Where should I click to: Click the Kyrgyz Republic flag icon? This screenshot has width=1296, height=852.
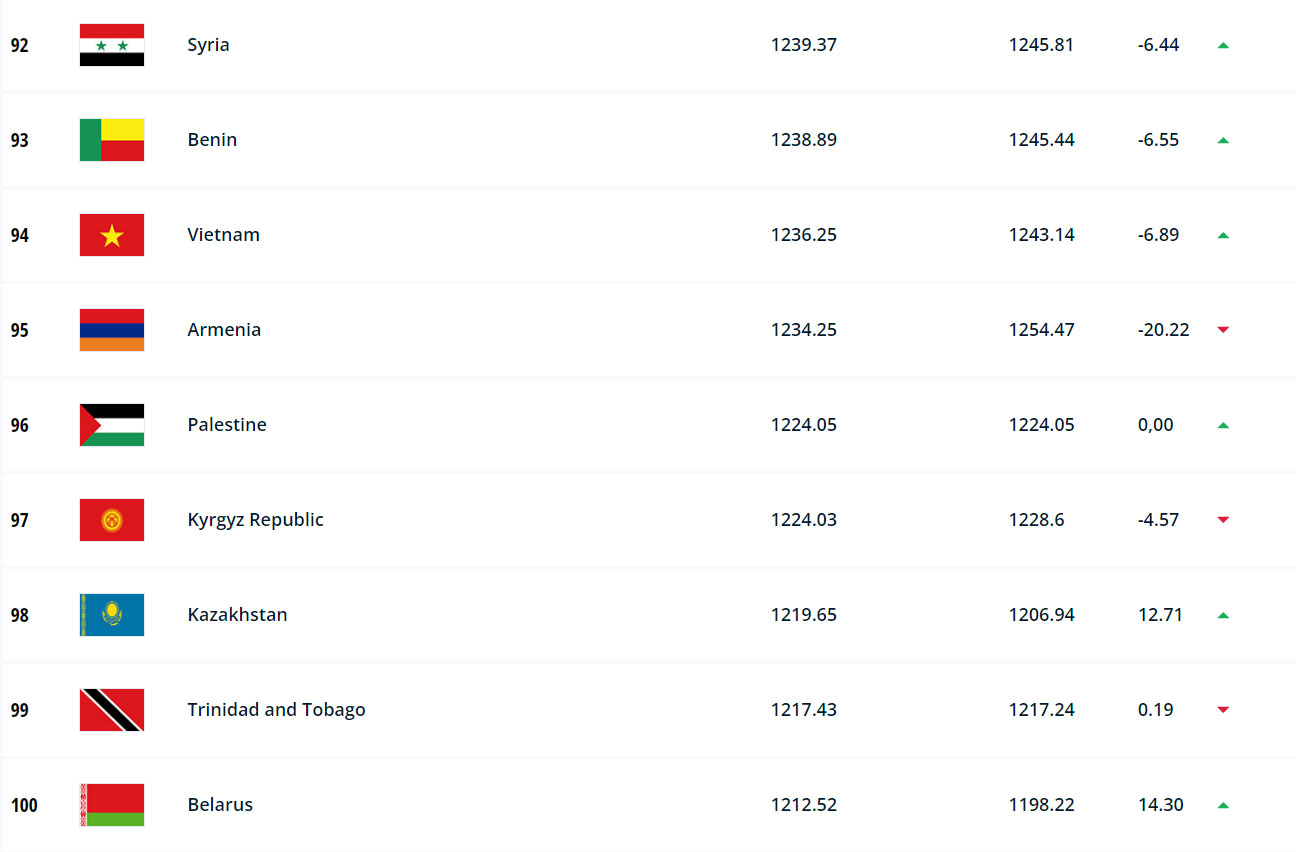(112, 520)
